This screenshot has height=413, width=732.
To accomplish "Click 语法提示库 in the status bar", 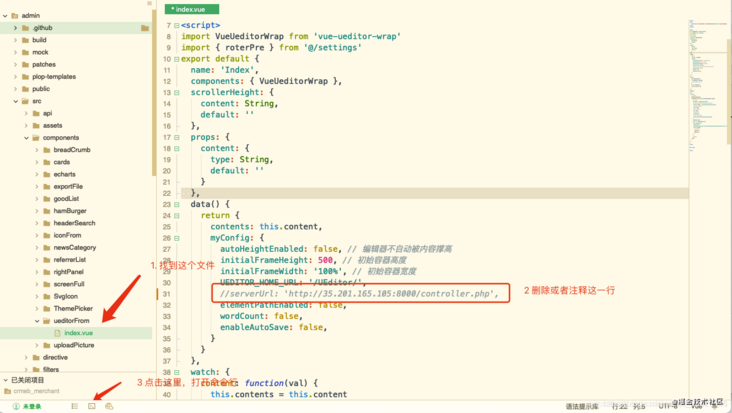I will (x=582, y=406).
